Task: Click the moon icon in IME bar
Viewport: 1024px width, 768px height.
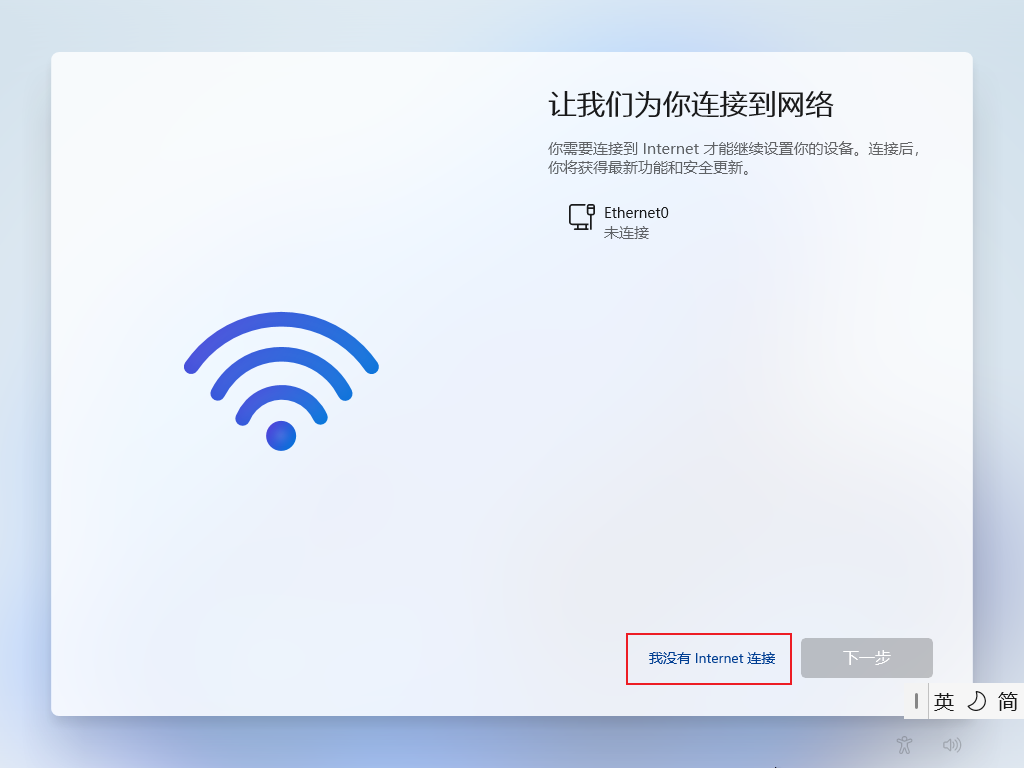Action: (x=976, y=701)
